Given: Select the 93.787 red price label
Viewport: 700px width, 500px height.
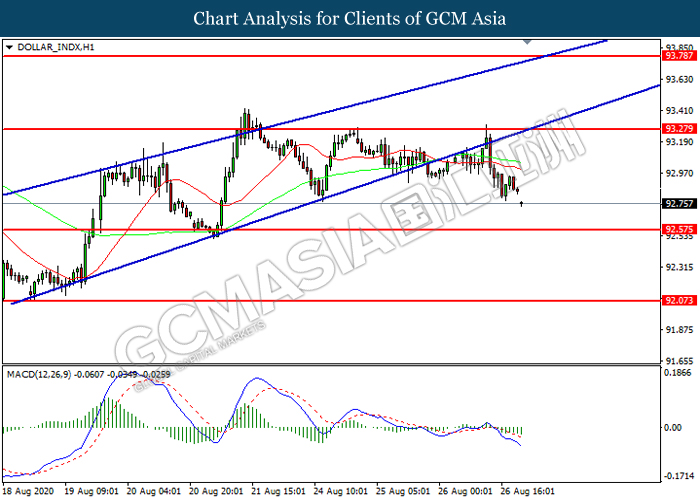Looking at the screenshot, I should [x=679, y=56].
